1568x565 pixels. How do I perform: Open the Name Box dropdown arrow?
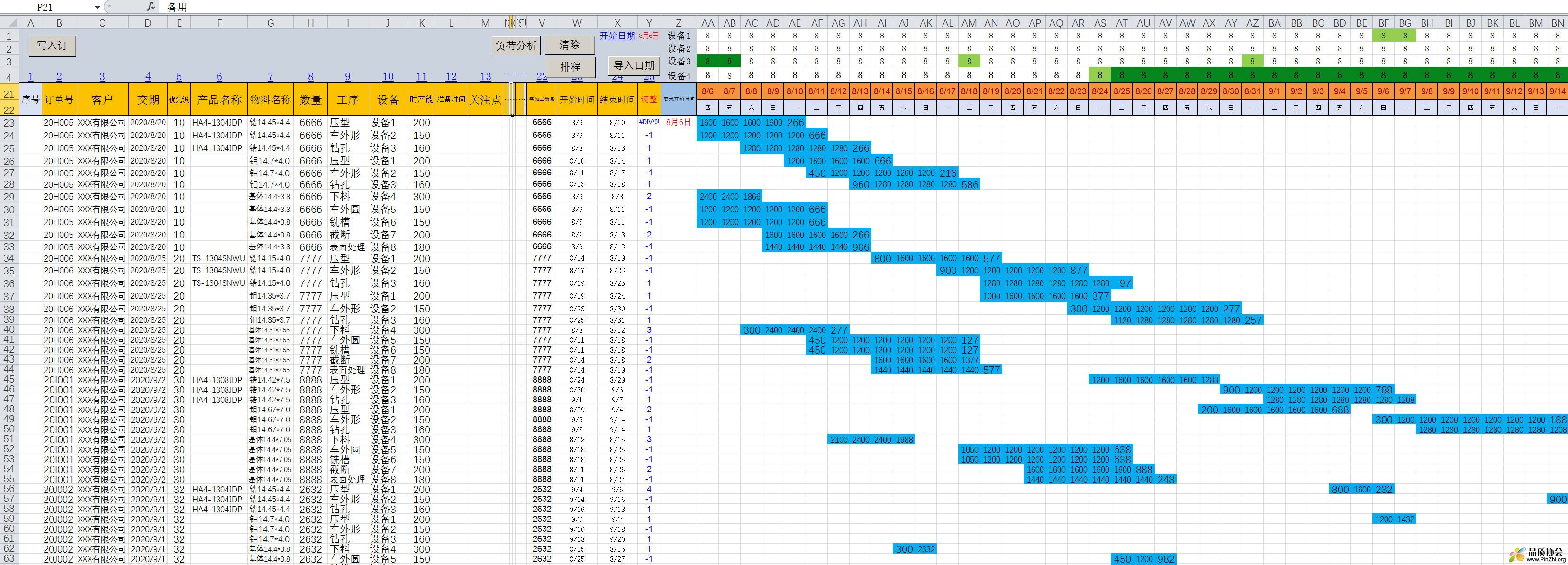pos(98,7)
